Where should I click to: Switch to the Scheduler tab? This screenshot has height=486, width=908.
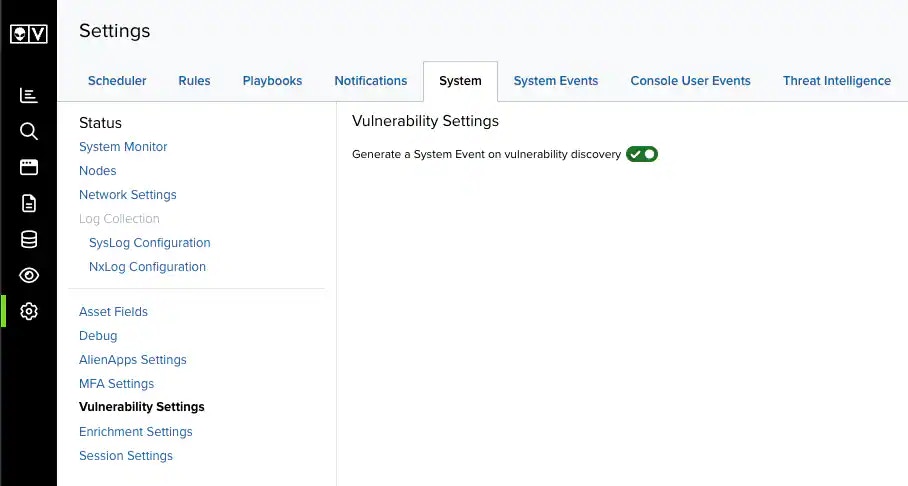(117, 81)
